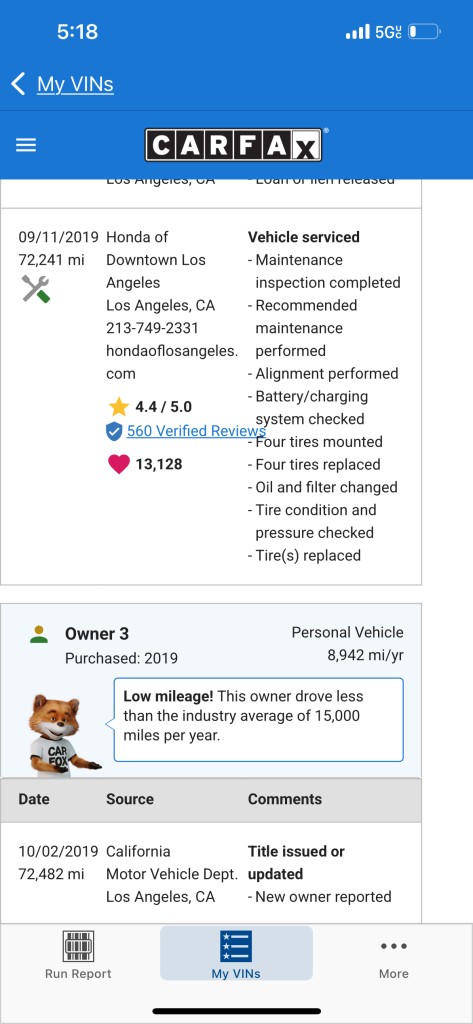Tap the blue verified shield icon

tap(114, 431)
